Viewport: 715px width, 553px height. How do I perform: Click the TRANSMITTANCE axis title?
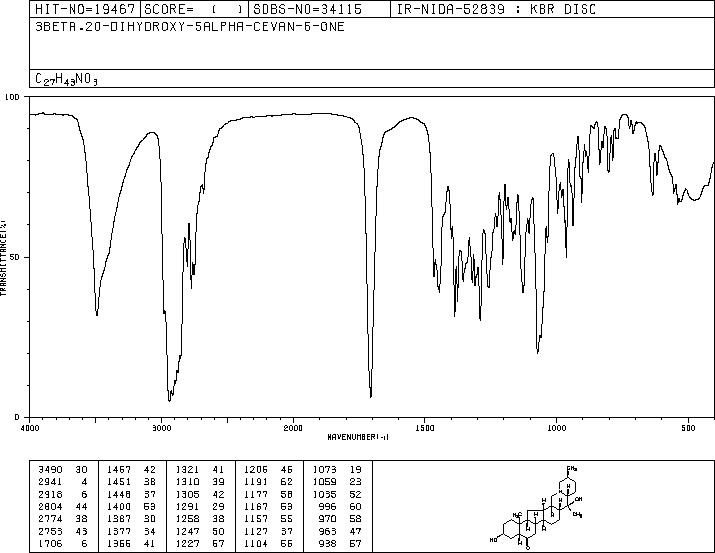(4, 258)
